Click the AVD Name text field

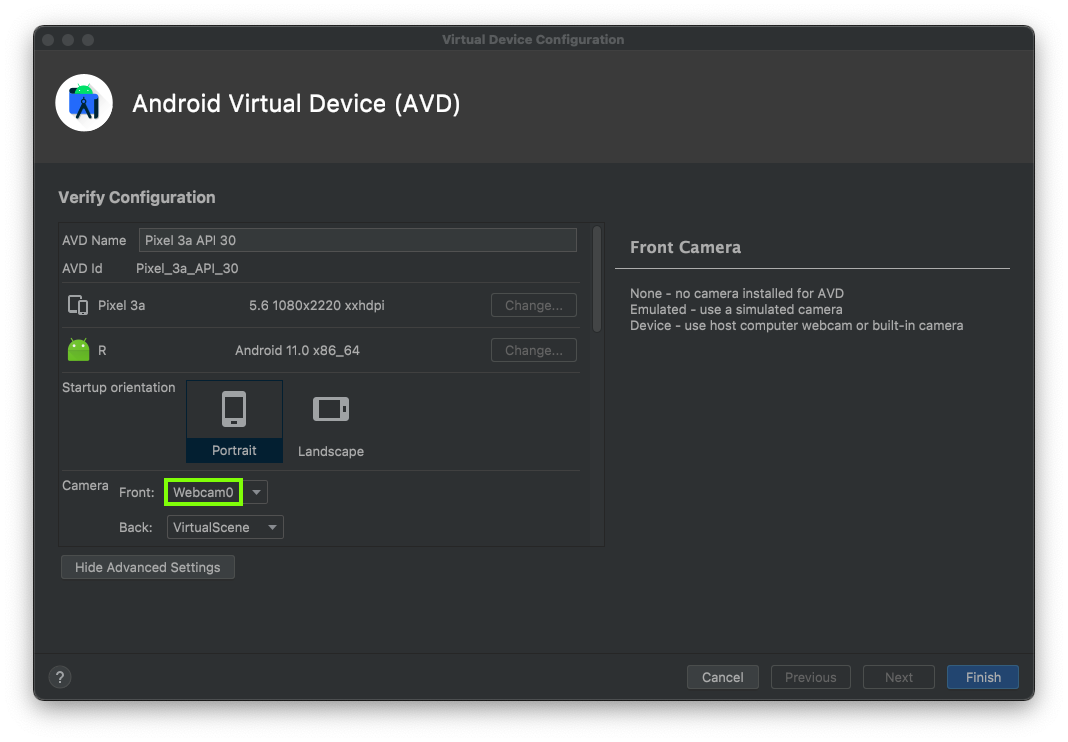357,240
